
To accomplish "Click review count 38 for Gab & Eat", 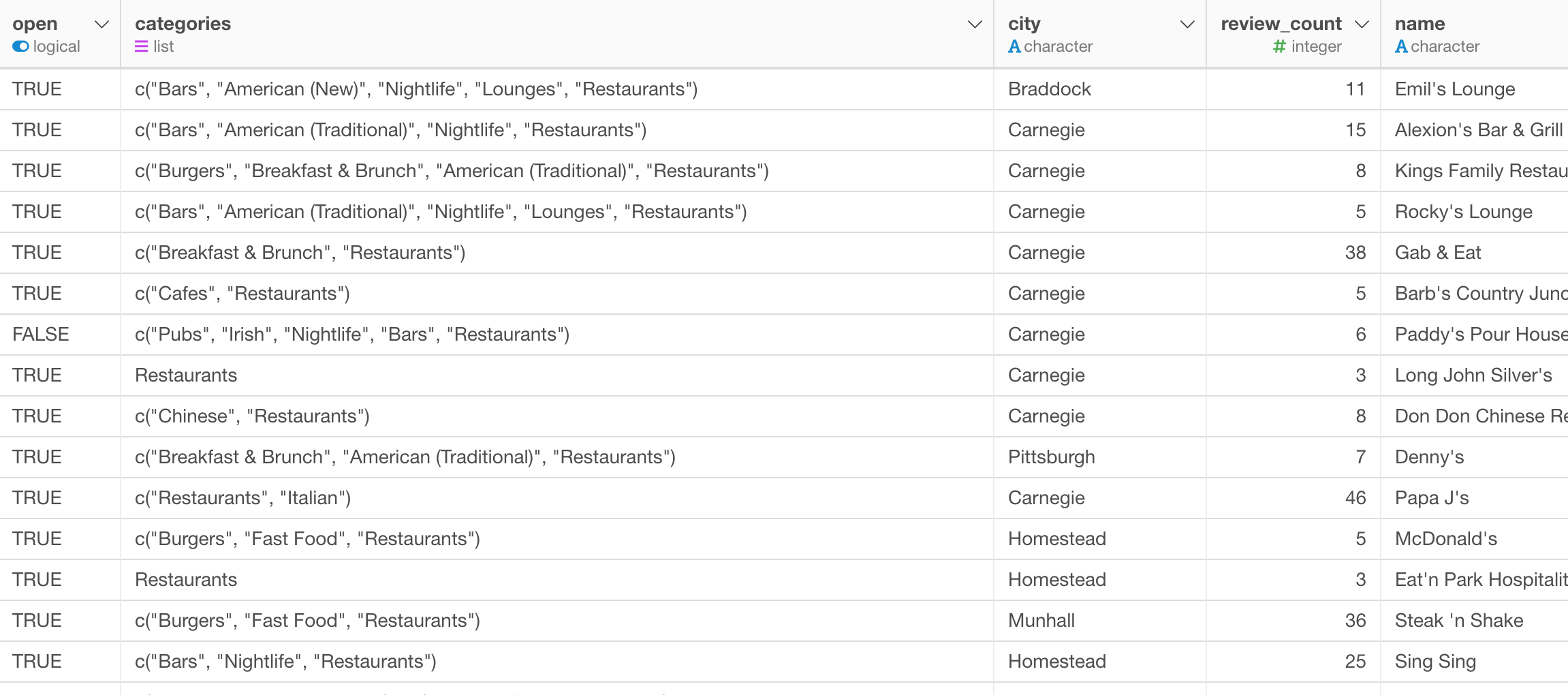I will tap(1293, 253).
